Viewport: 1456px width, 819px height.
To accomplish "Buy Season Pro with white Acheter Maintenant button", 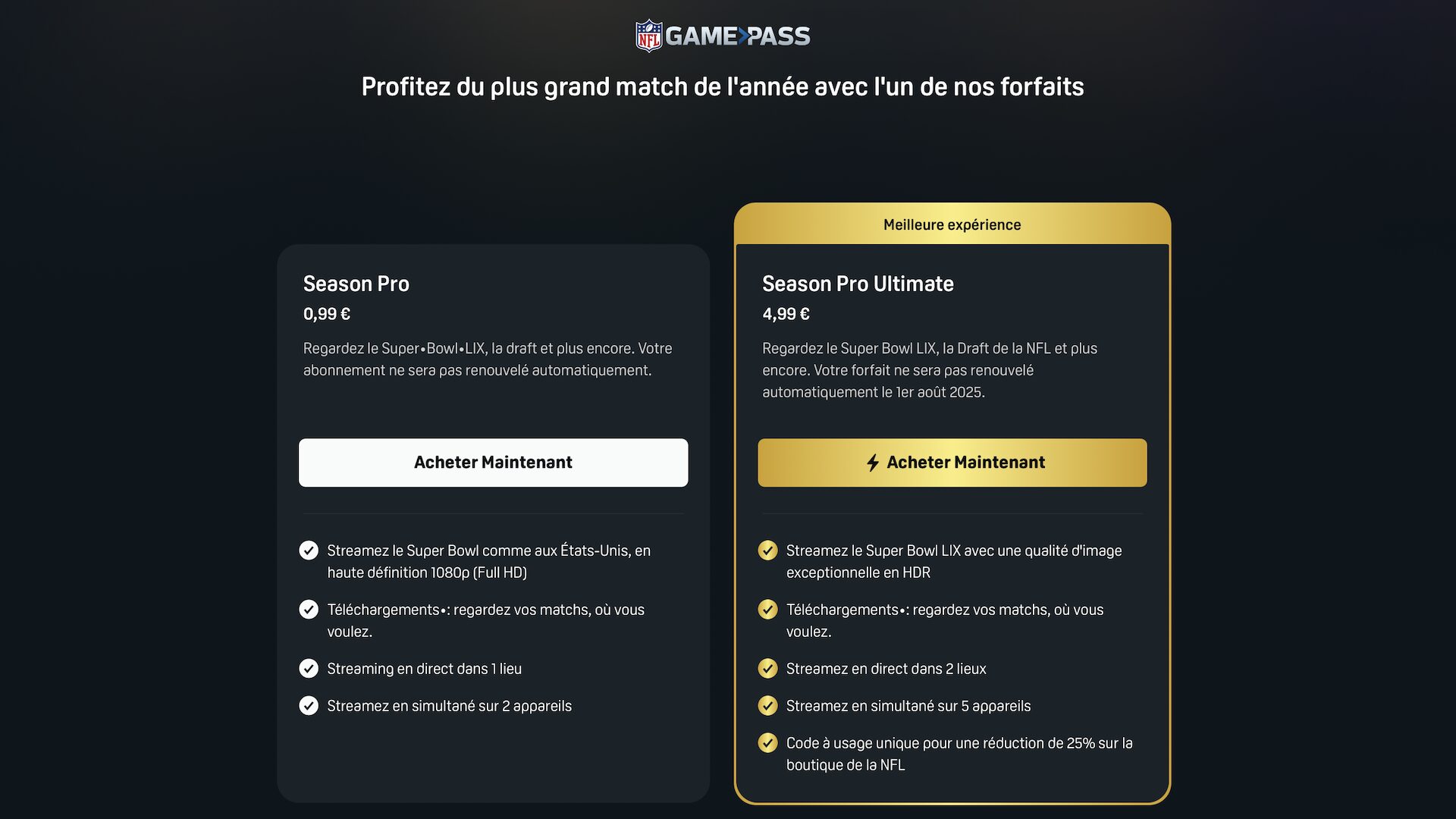I will click(x=494, y=463).
